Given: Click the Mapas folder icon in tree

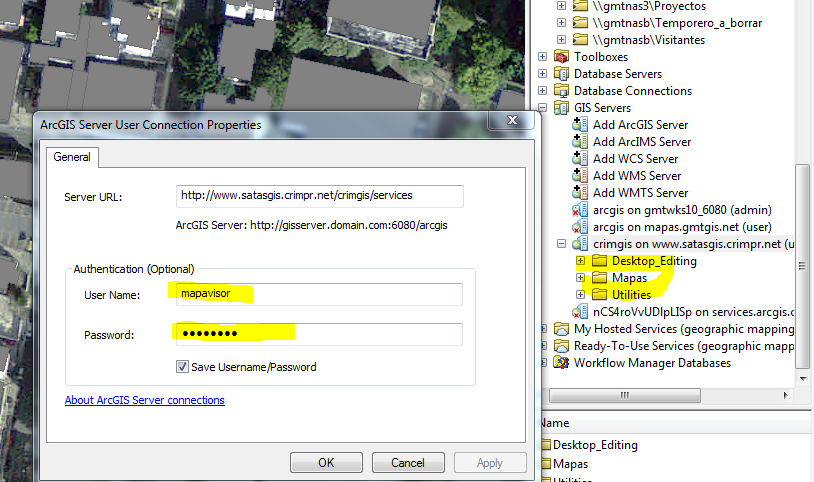Looking at the screenshot, I should click(x=600, y=277).
